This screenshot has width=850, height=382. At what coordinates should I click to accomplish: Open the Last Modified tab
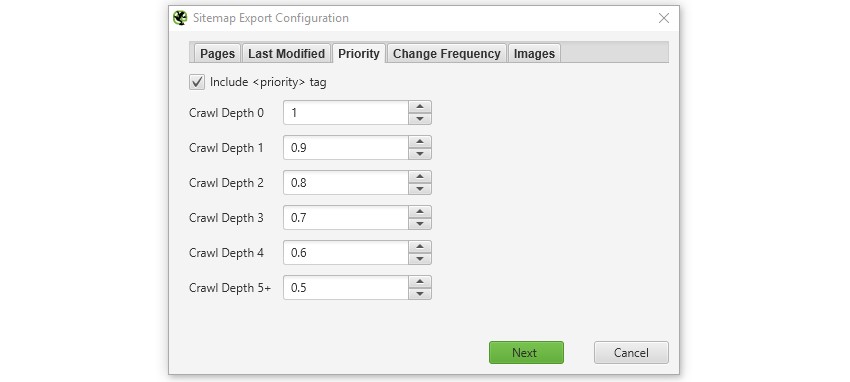click(286, 54)
